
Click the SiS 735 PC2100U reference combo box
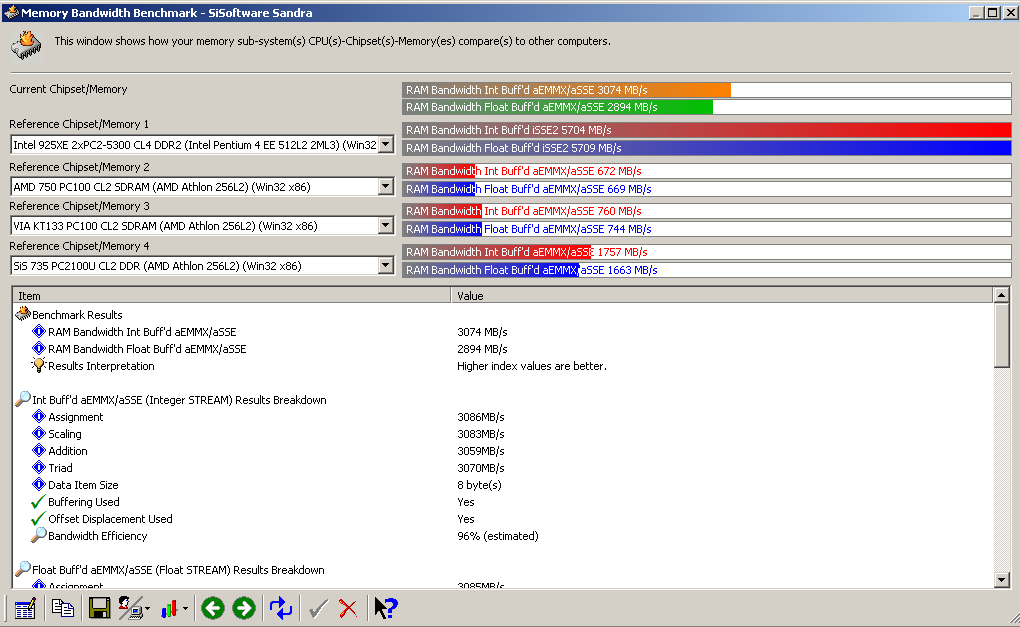(x=202, y=265)
